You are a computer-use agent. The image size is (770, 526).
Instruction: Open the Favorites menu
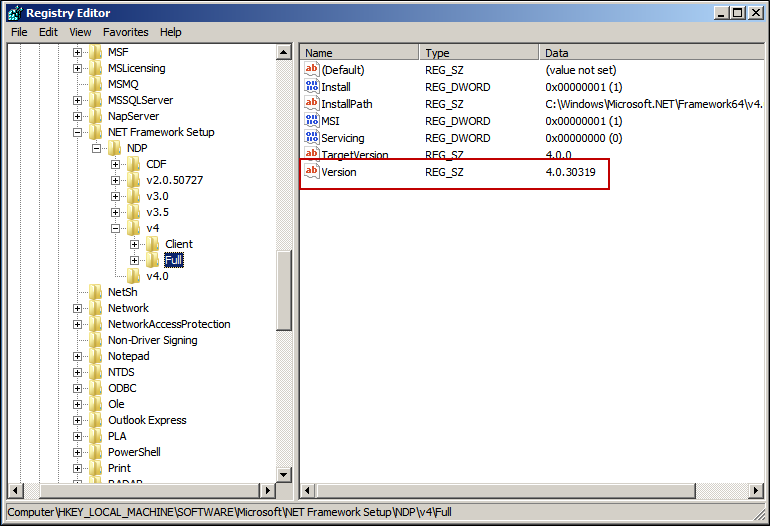[126, 32]
